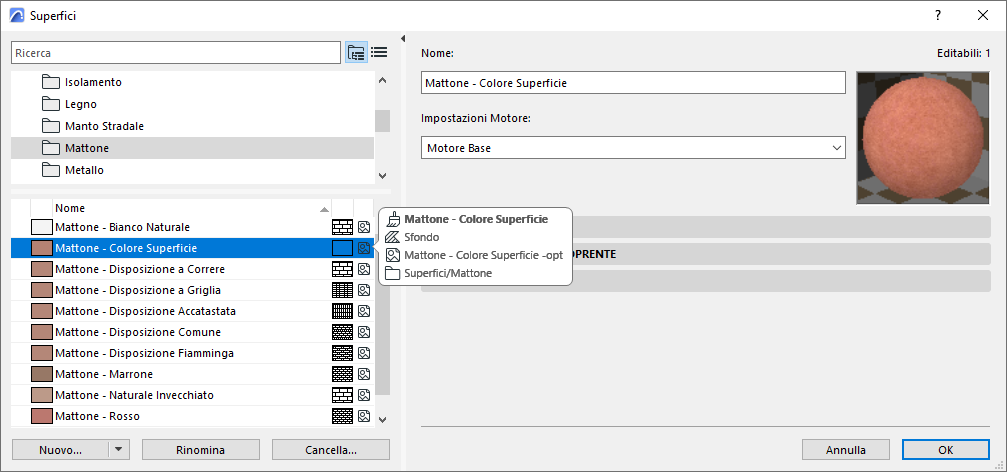Click the hatch icon for Disposizione Accatastata
Viewport: 1007px width, 472px height.
coord(342,311)
